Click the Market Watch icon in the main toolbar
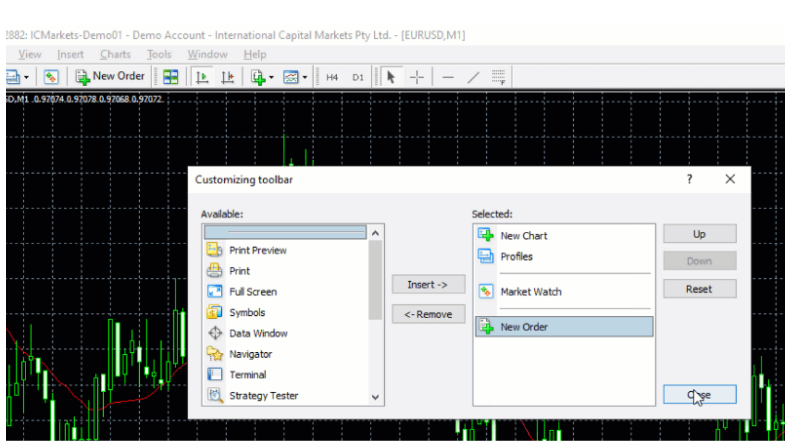Screen dimensions: 800x446 coord(52,77)
